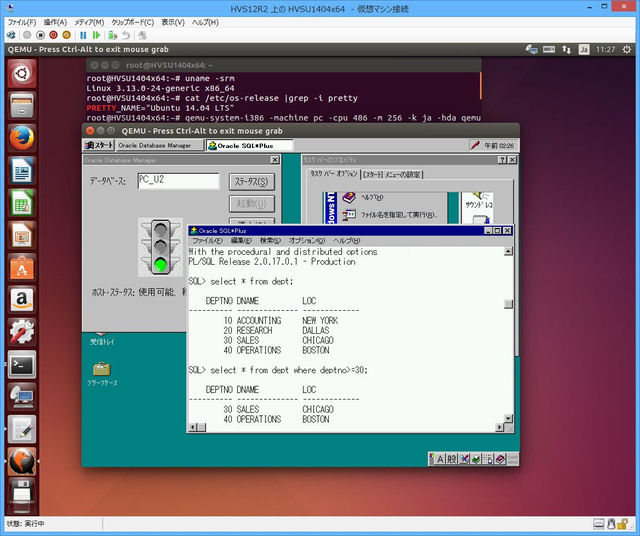
Task: Click the RESEARCH row text
Action: (x=254, y=330)
